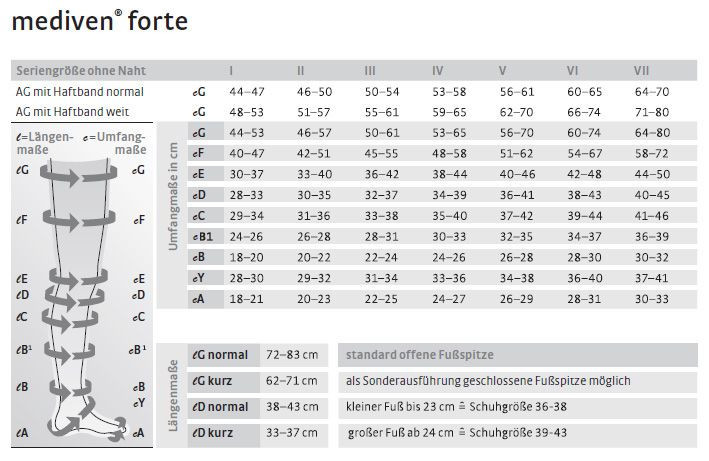Click the "cE" row label in the table
Image resolution: width=709 pixels, height=461 pixels.
click(199, 174)
